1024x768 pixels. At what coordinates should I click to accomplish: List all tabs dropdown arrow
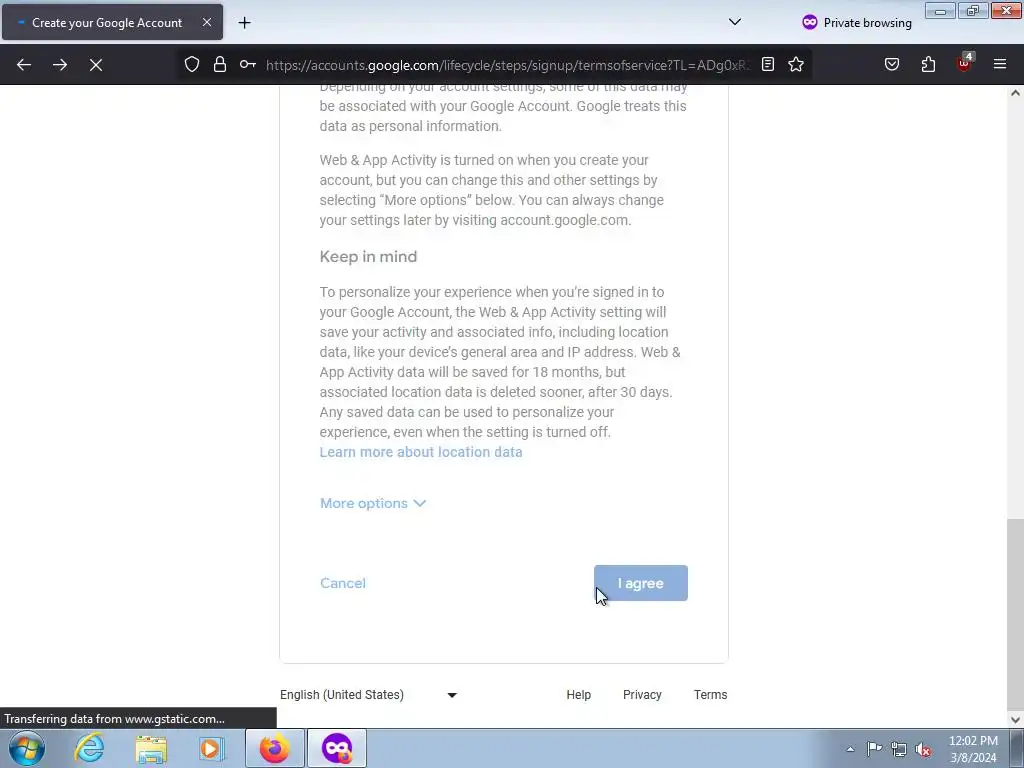(735, 22)
